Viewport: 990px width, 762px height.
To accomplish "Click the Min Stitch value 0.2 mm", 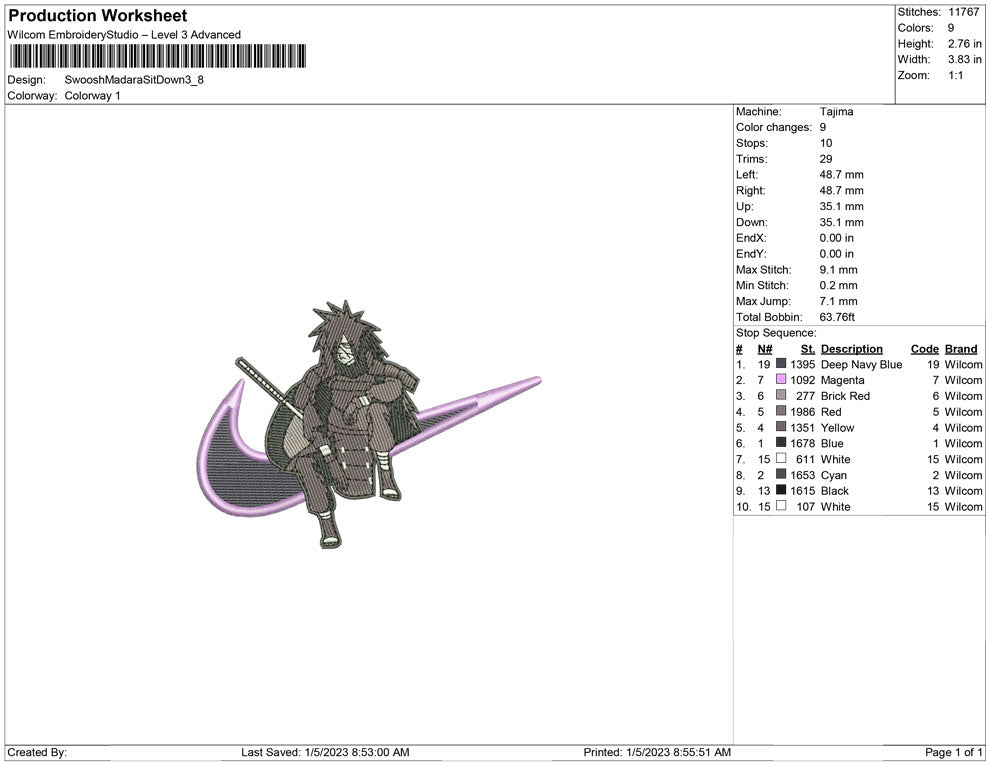I will click(x=838, y=285).
